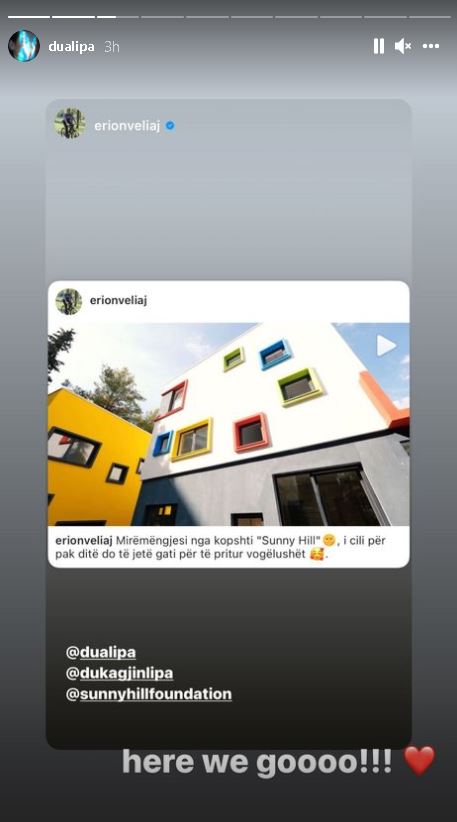The width and height of the screenshot is (457, 822).
Task: Tap the @sunnyhillfoundation mention
Action: [149, 694]
